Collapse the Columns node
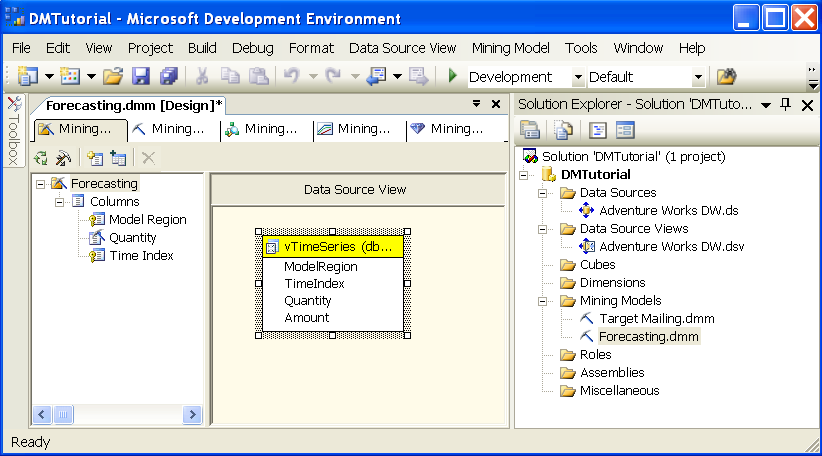 59,202
